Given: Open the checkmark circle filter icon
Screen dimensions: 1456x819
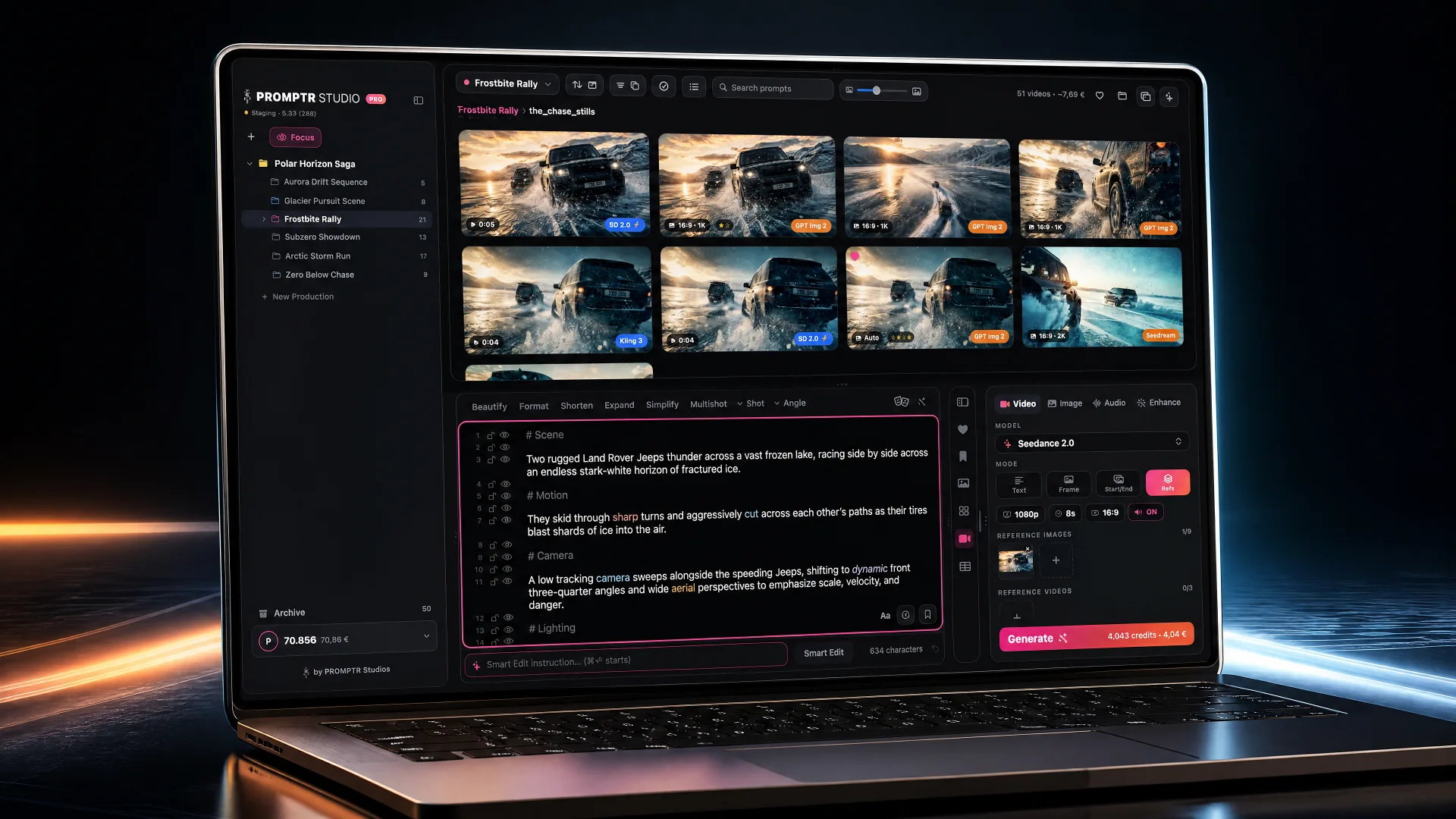Looking at the screenshot, I should [x=664, y=86].
